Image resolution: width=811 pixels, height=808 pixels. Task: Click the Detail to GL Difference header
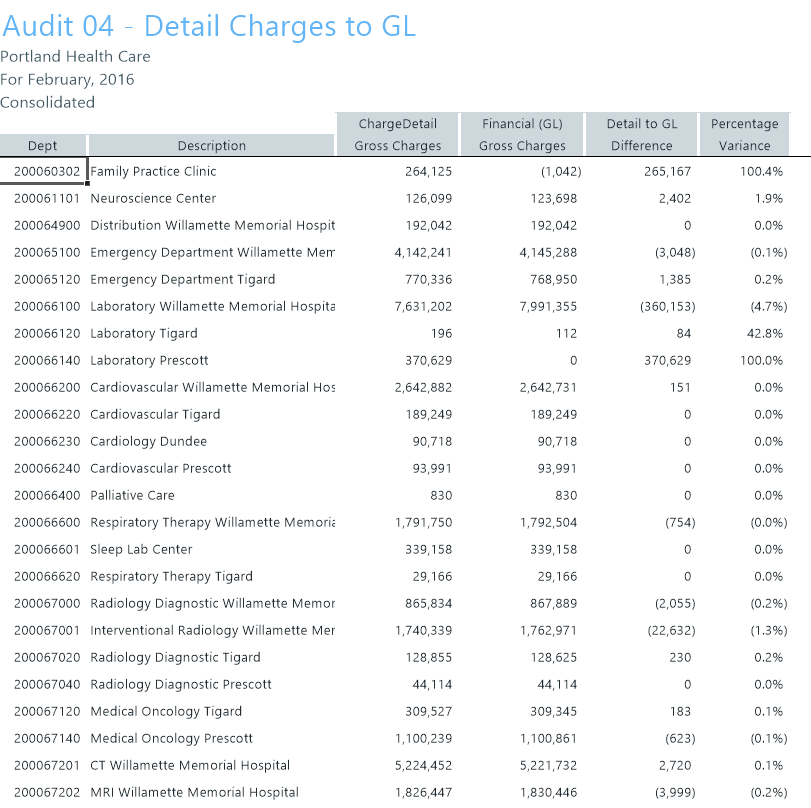tap(641, 135)
